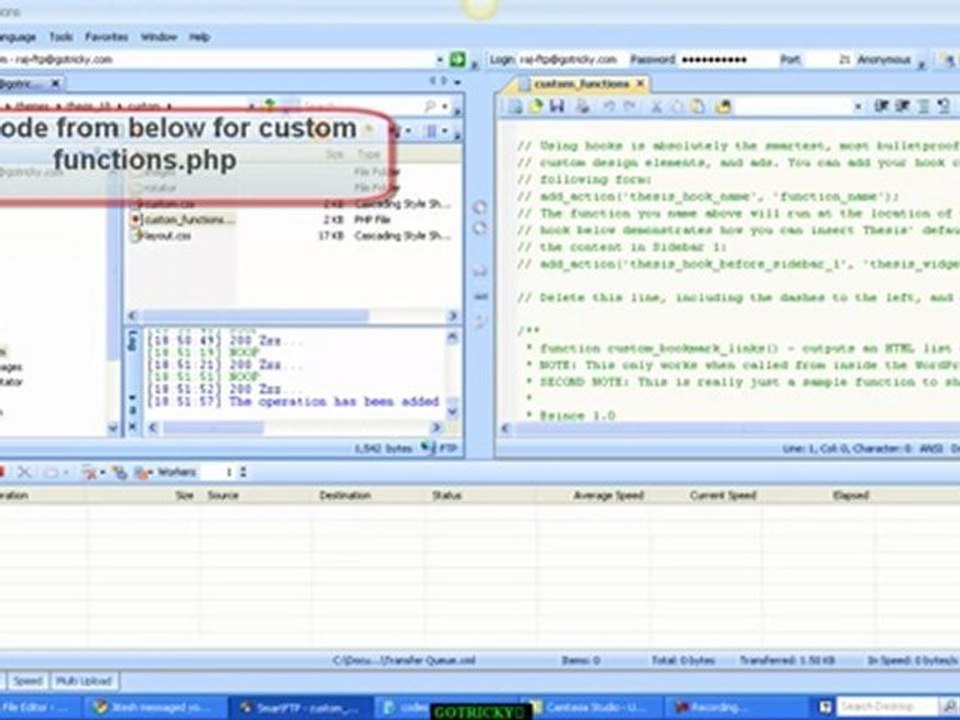
Task: Click the word wrap icon at editor toolbar end
Action: pos(943,106)
